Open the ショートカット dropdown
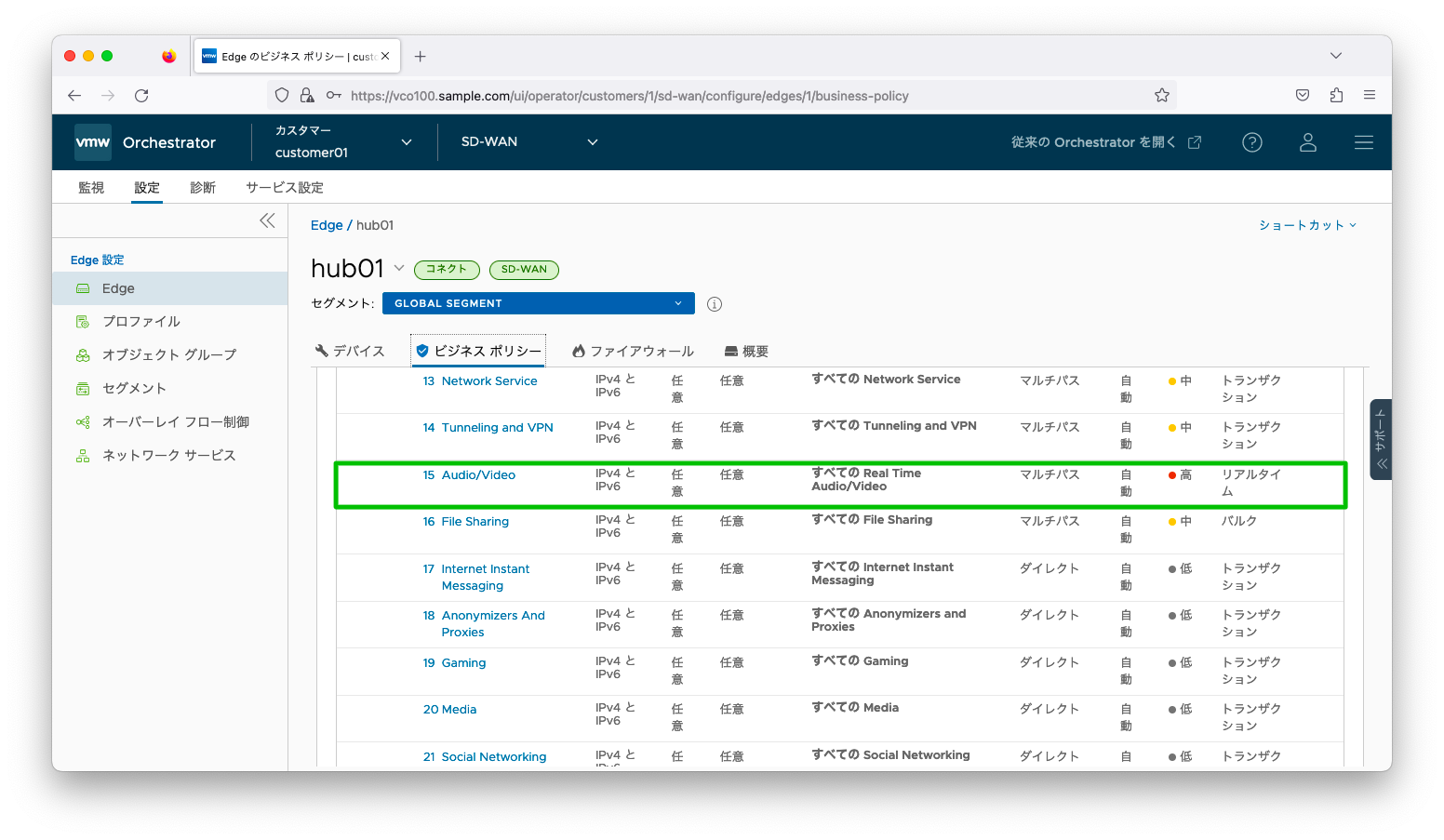The width and height of the screenshot is (1444, 840). 1307,225
